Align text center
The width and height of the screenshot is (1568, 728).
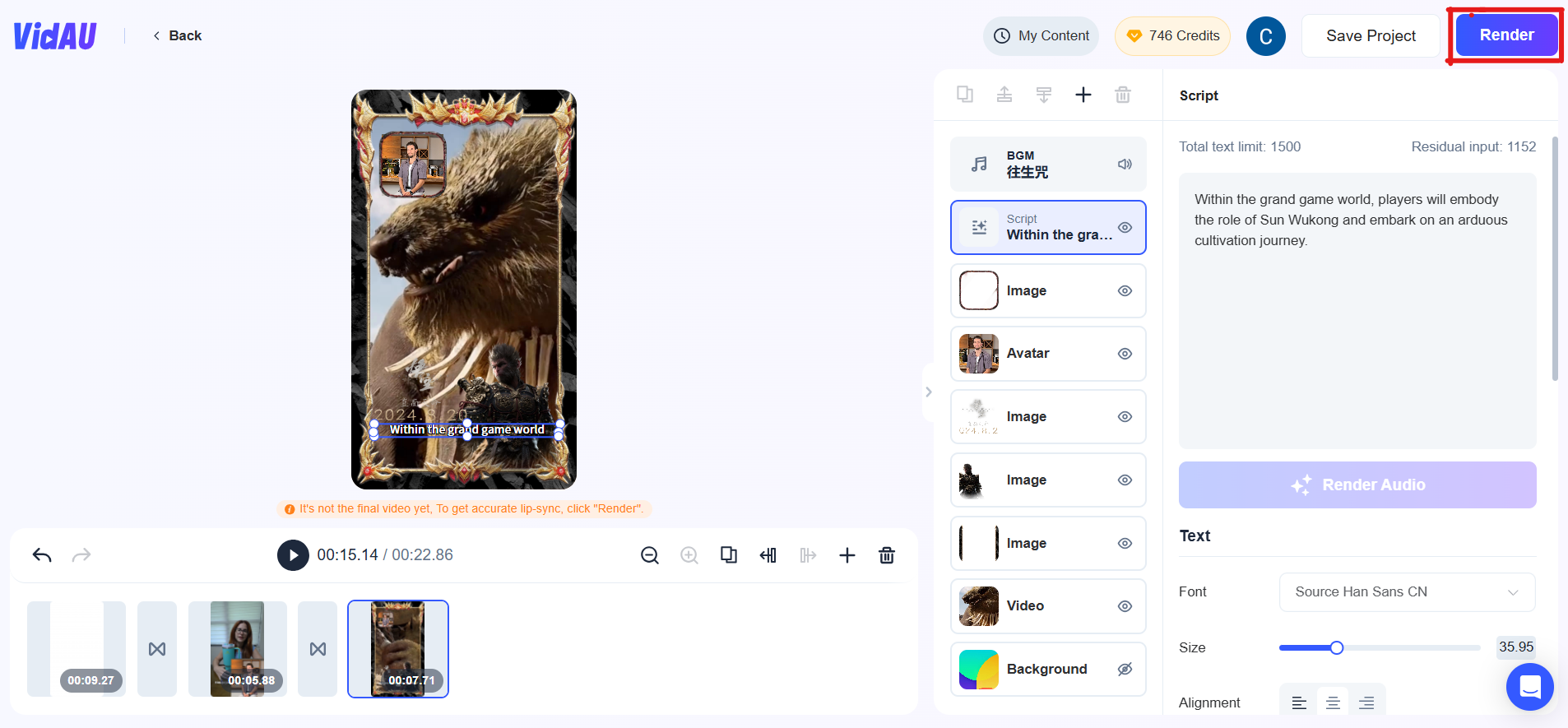[x=1333, y=703]
